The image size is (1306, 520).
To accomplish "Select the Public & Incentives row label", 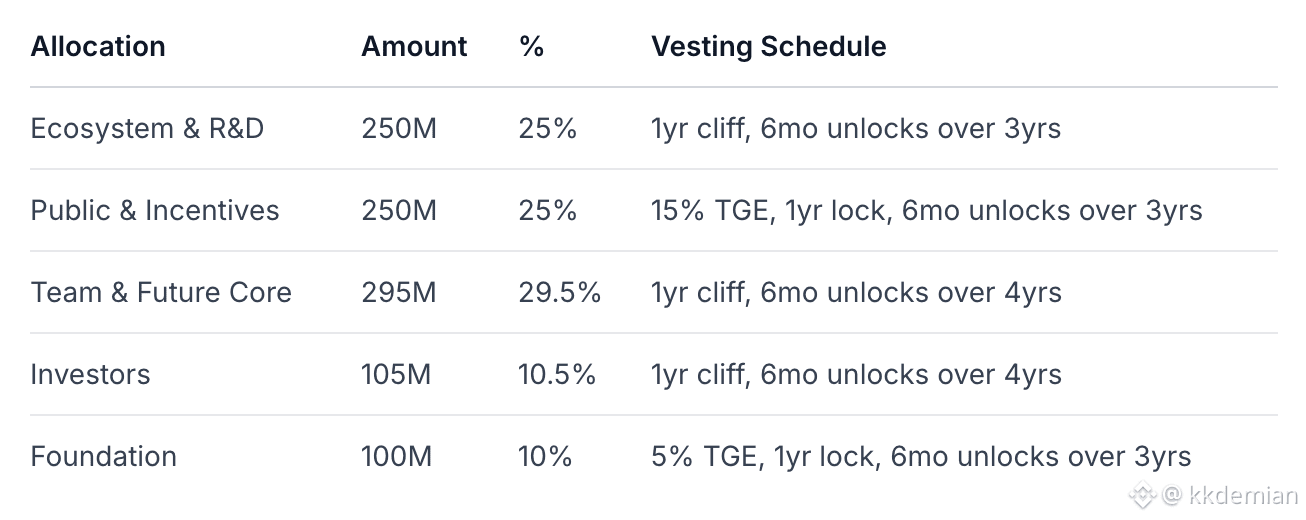I will 155,211.
